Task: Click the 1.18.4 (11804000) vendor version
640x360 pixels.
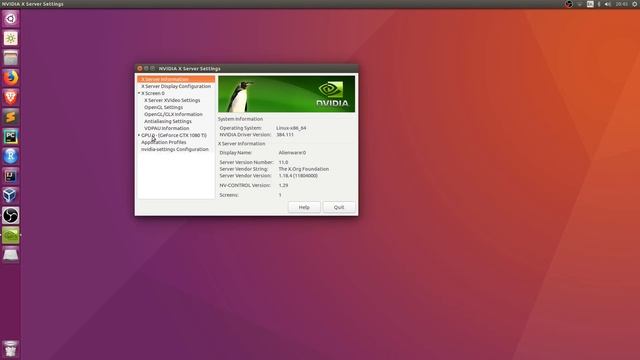Action: pos(298,176)
